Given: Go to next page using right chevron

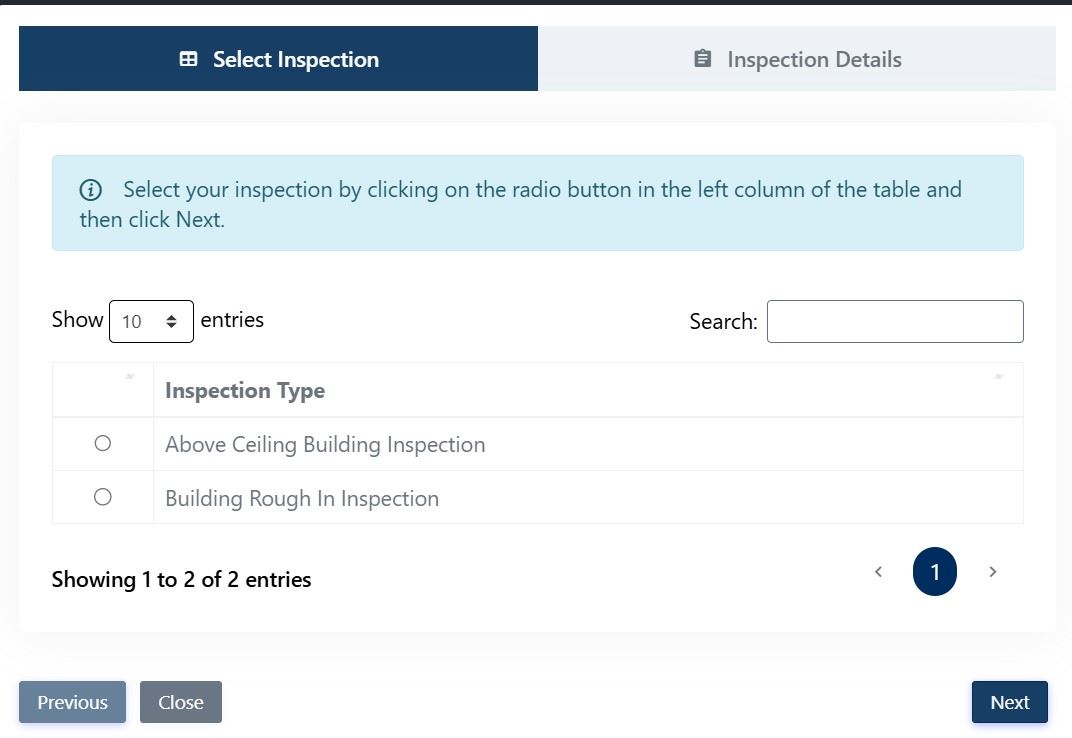Looking at the screenshot, I should 992,572.
